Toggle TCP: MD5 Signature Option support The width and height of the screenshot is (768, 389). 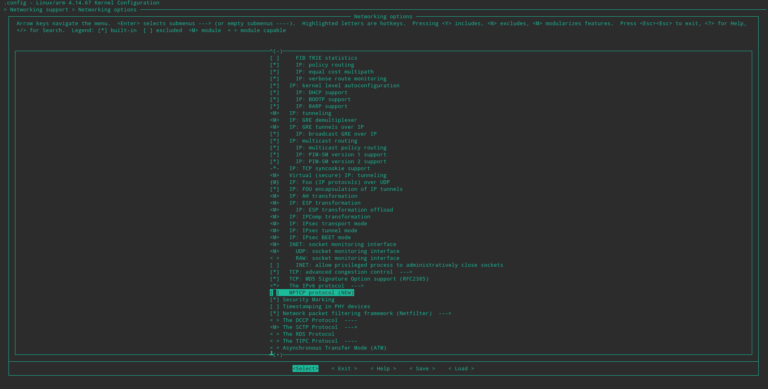[349, 278]
